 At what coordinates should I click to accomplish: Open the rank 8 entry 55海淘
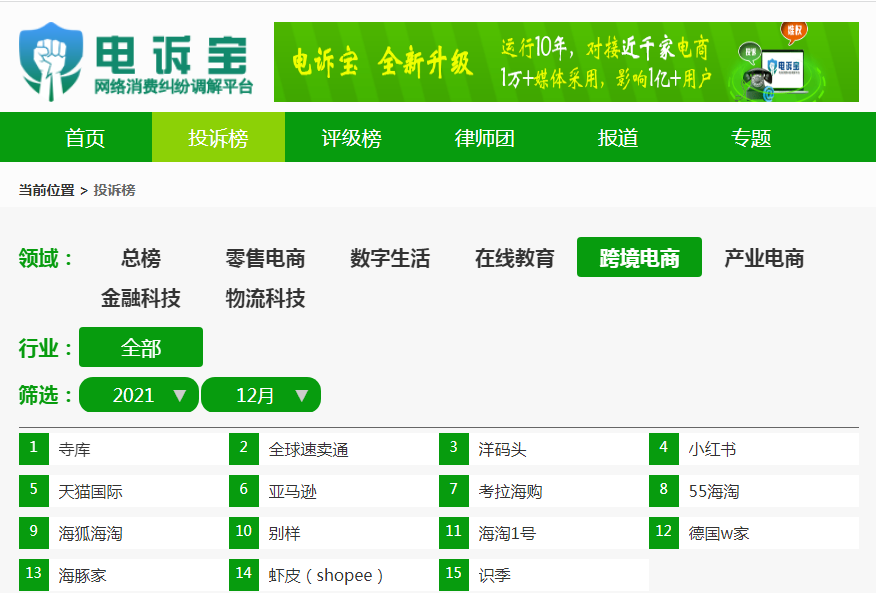click(x=754, y=491)
